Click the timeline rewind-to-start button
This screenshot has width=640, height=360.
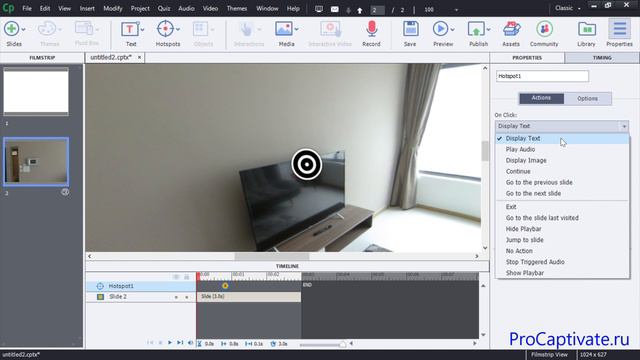(150, 343)
